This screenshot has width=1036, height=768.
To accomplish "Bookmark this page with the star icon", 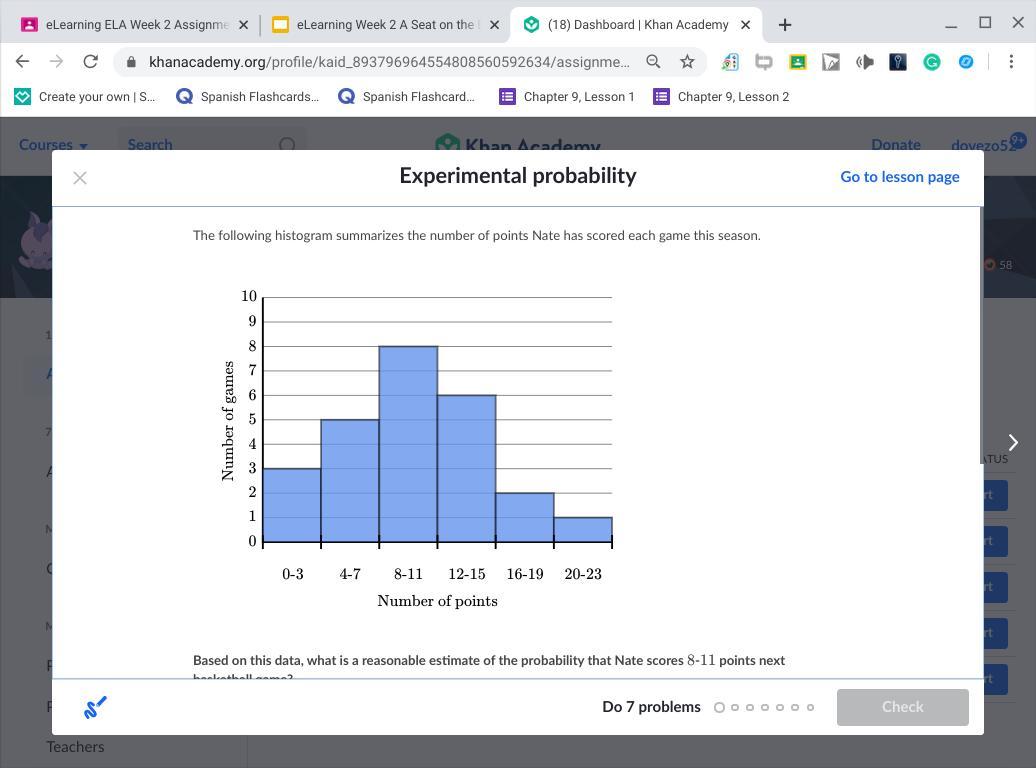I will coord(687,61).
